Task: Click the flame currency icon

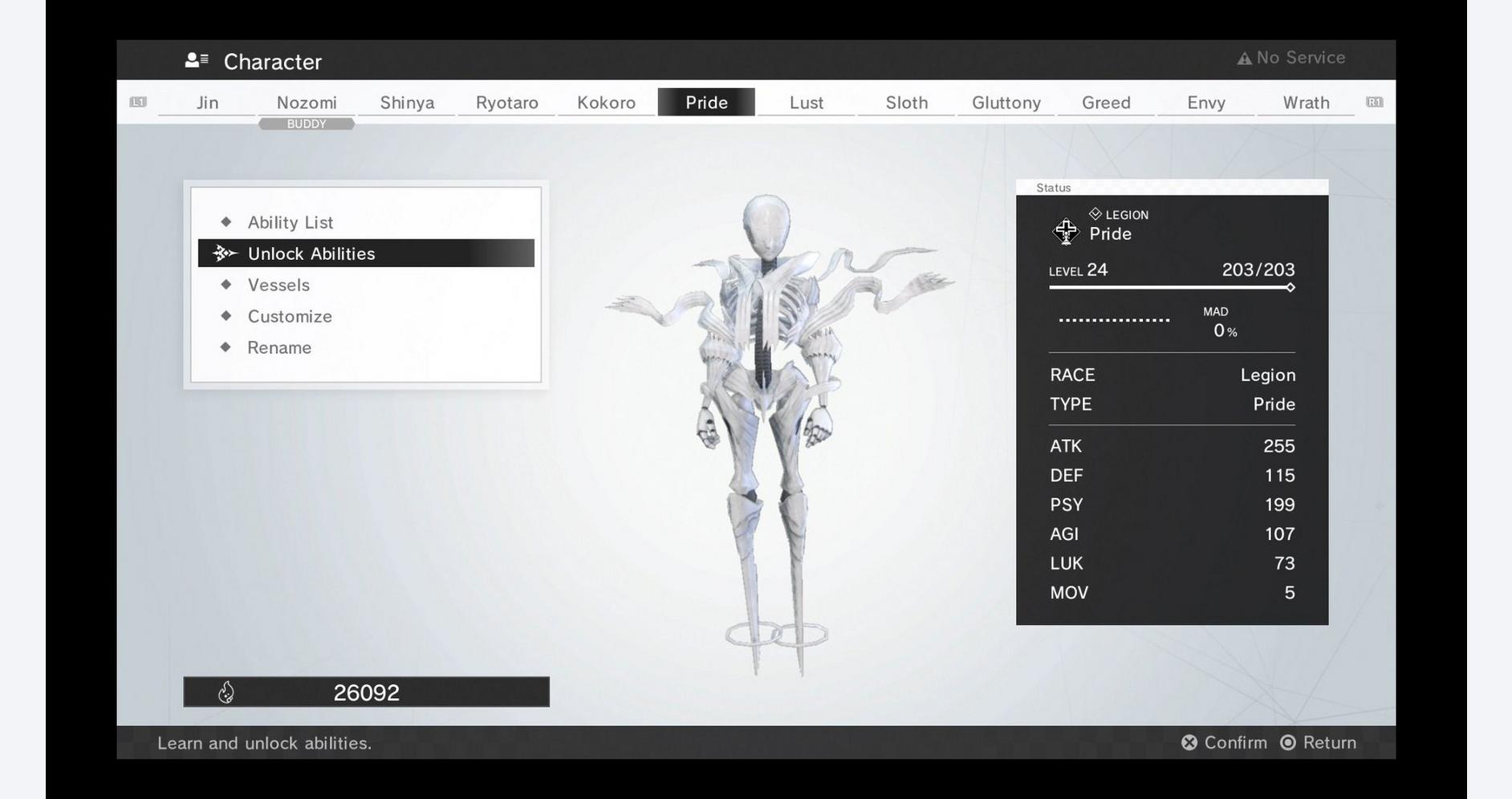Action: point(226,692)
